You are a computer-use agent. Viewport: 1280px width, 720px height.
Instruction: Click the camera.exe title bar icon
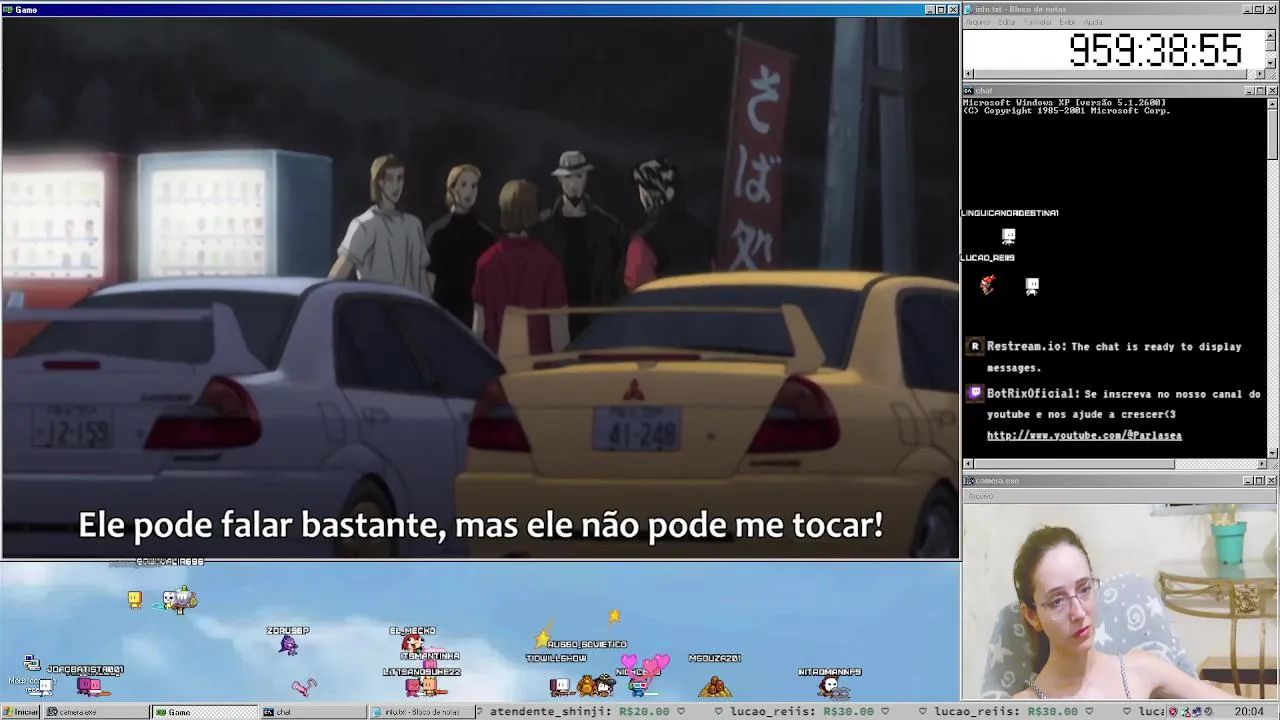click(x=969, y=481)
